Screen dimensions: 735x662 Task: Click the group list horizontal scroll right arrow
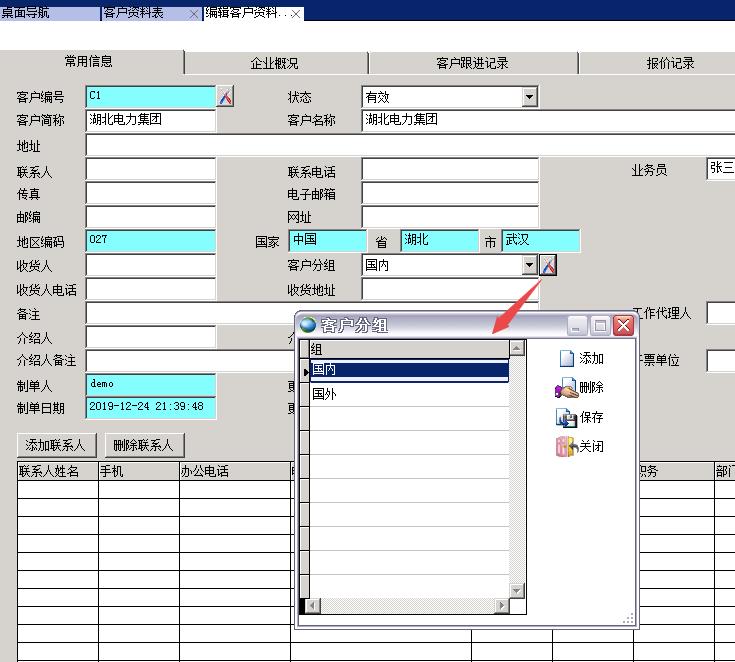coord(501,606)
